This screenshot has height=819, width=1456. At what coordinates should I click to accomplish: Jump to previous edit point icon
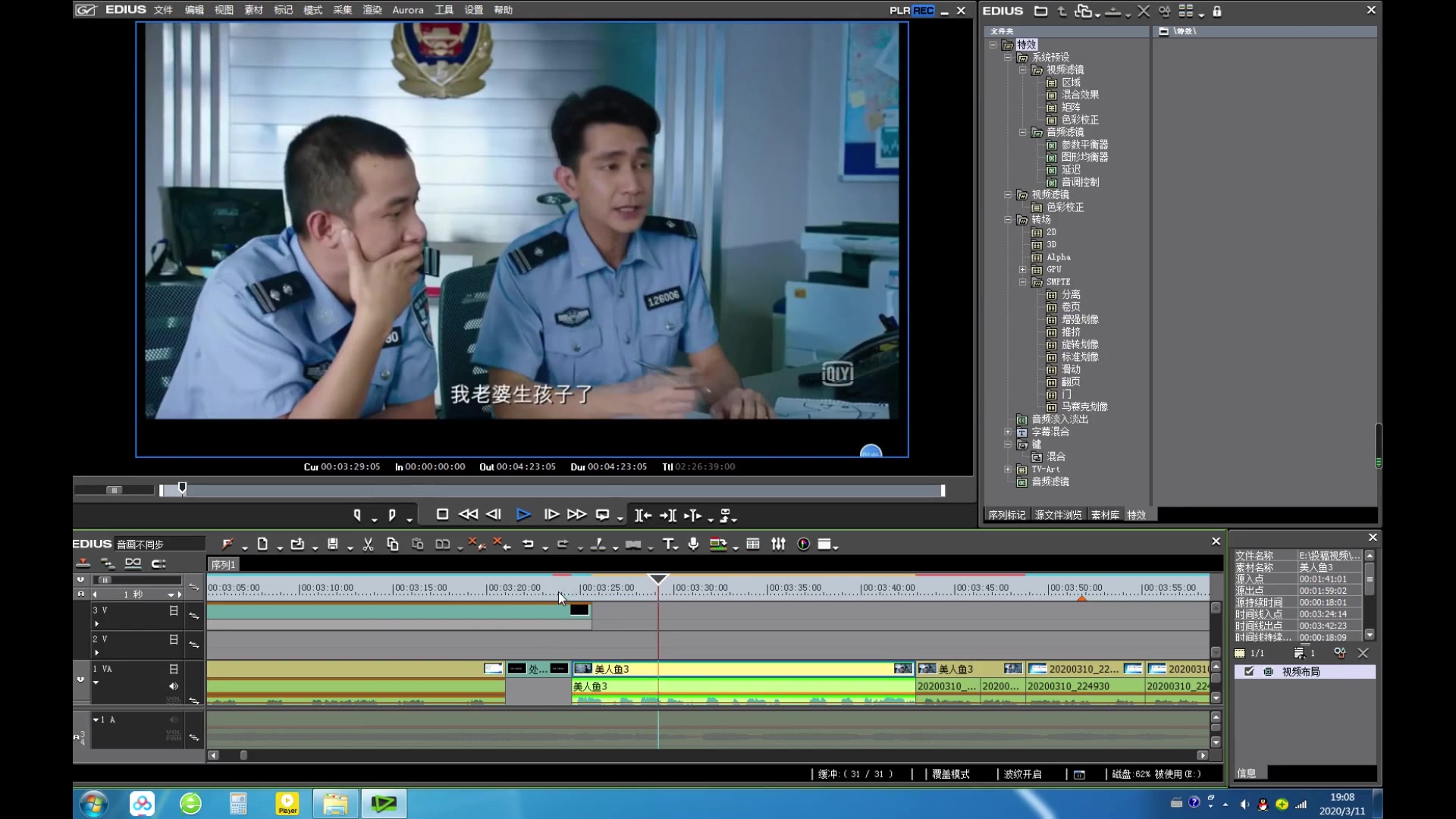click(643, 515)
